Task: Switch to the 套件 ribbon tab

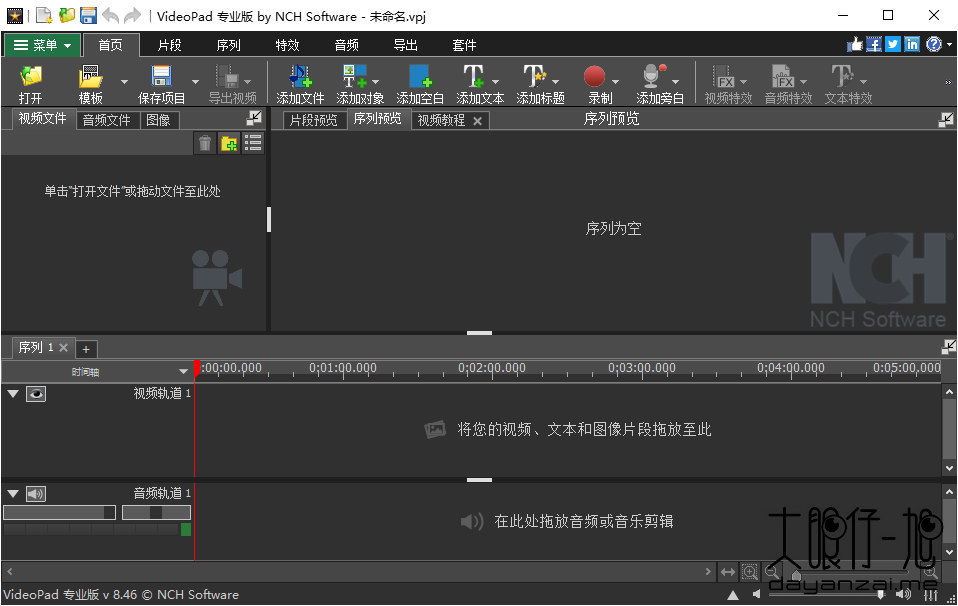Action: click(x=464, y=45)
